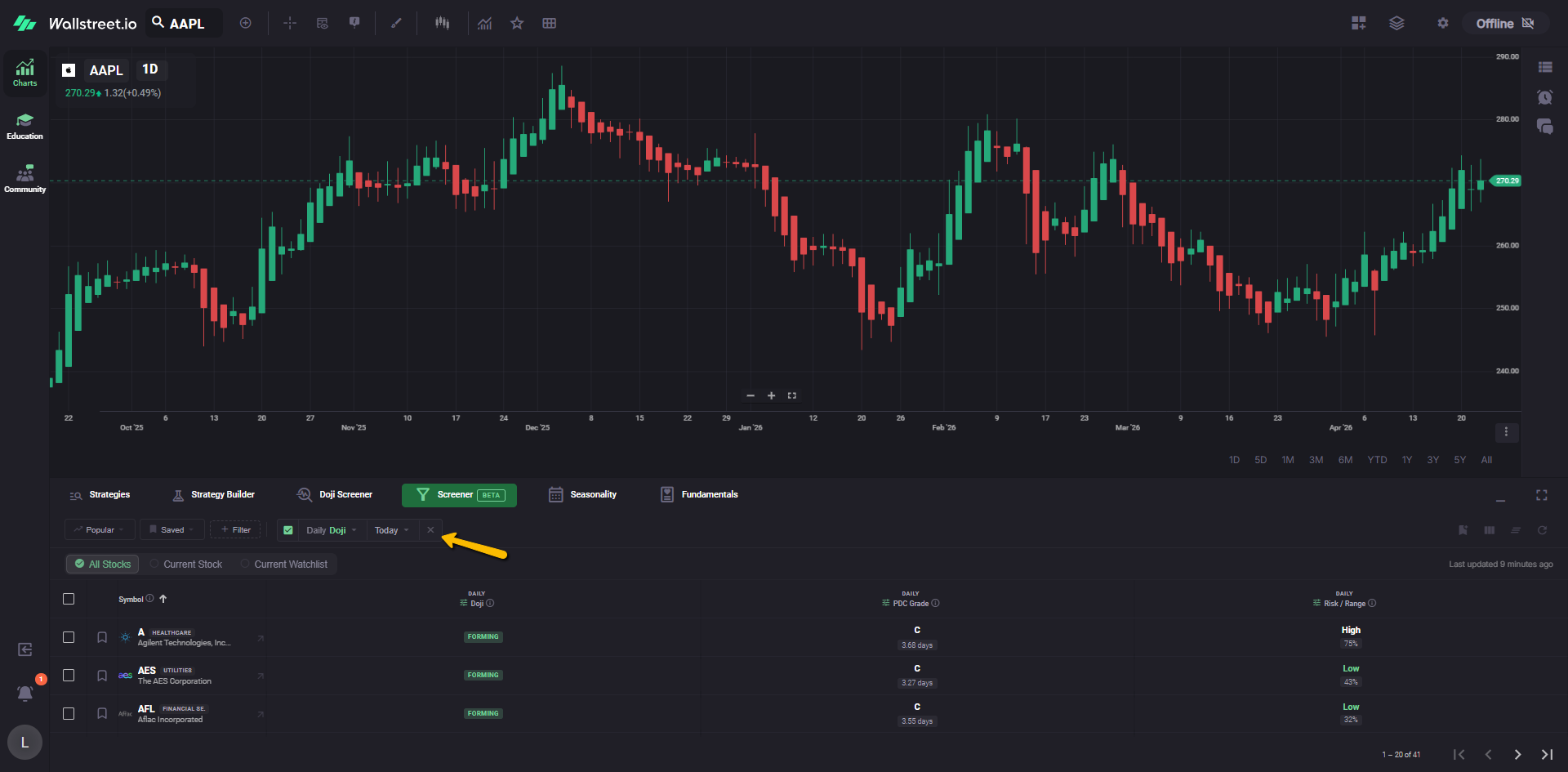Click the AAPL symbol search field
Viewport: 1568px width, 772px height.
tap(186, 24)
